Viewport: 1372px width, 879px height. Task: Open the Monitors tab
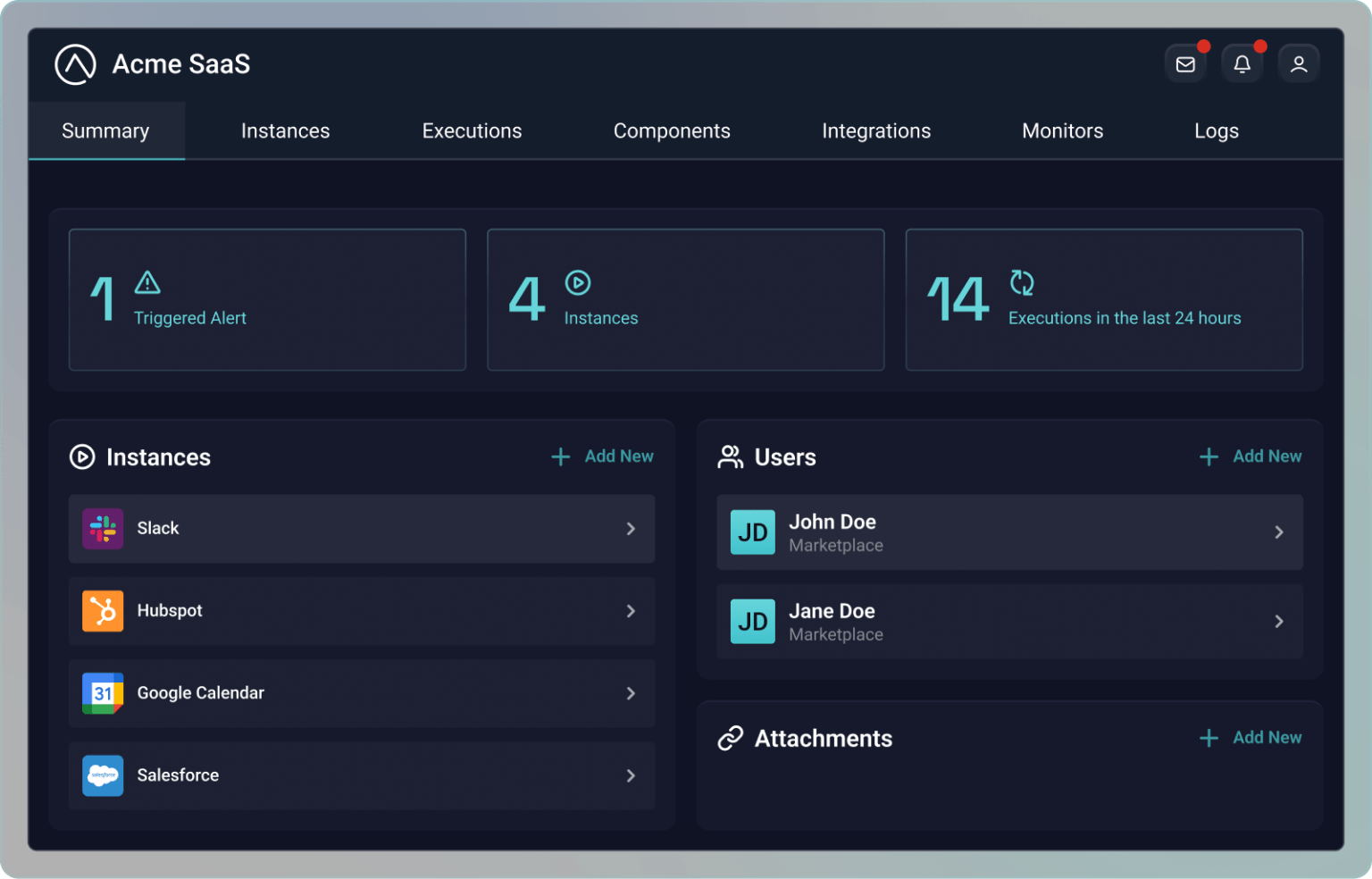coord(1062,130)
